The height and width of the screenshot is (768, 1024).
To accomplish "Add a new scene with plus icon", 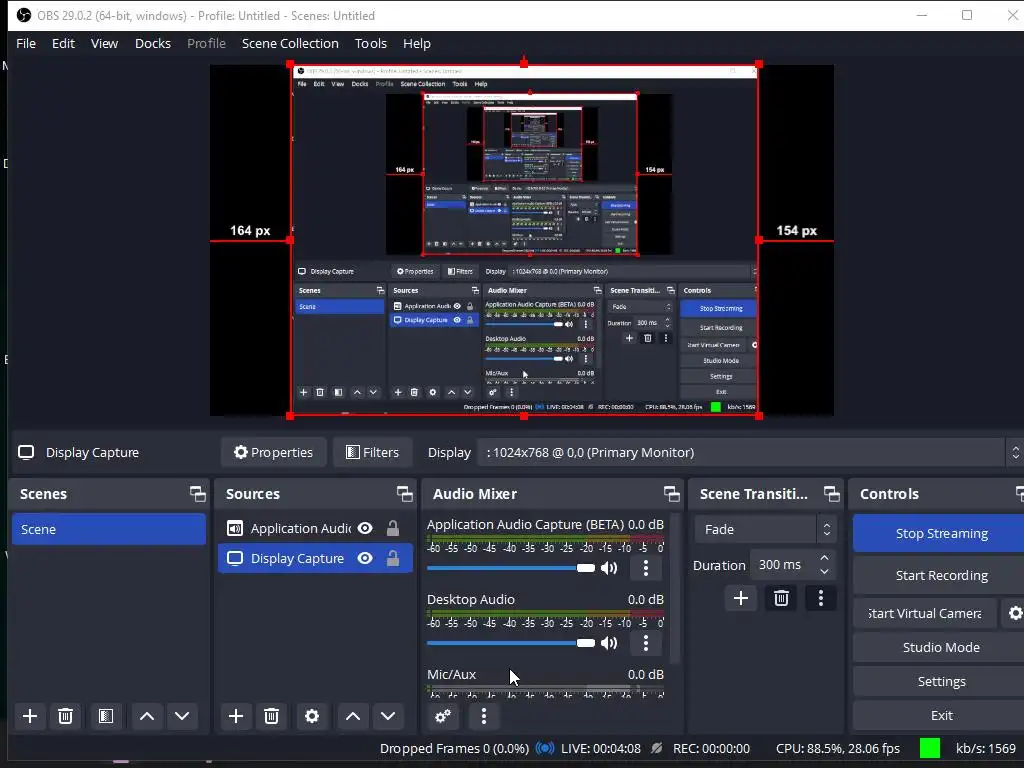I will [x=29, y=716].
